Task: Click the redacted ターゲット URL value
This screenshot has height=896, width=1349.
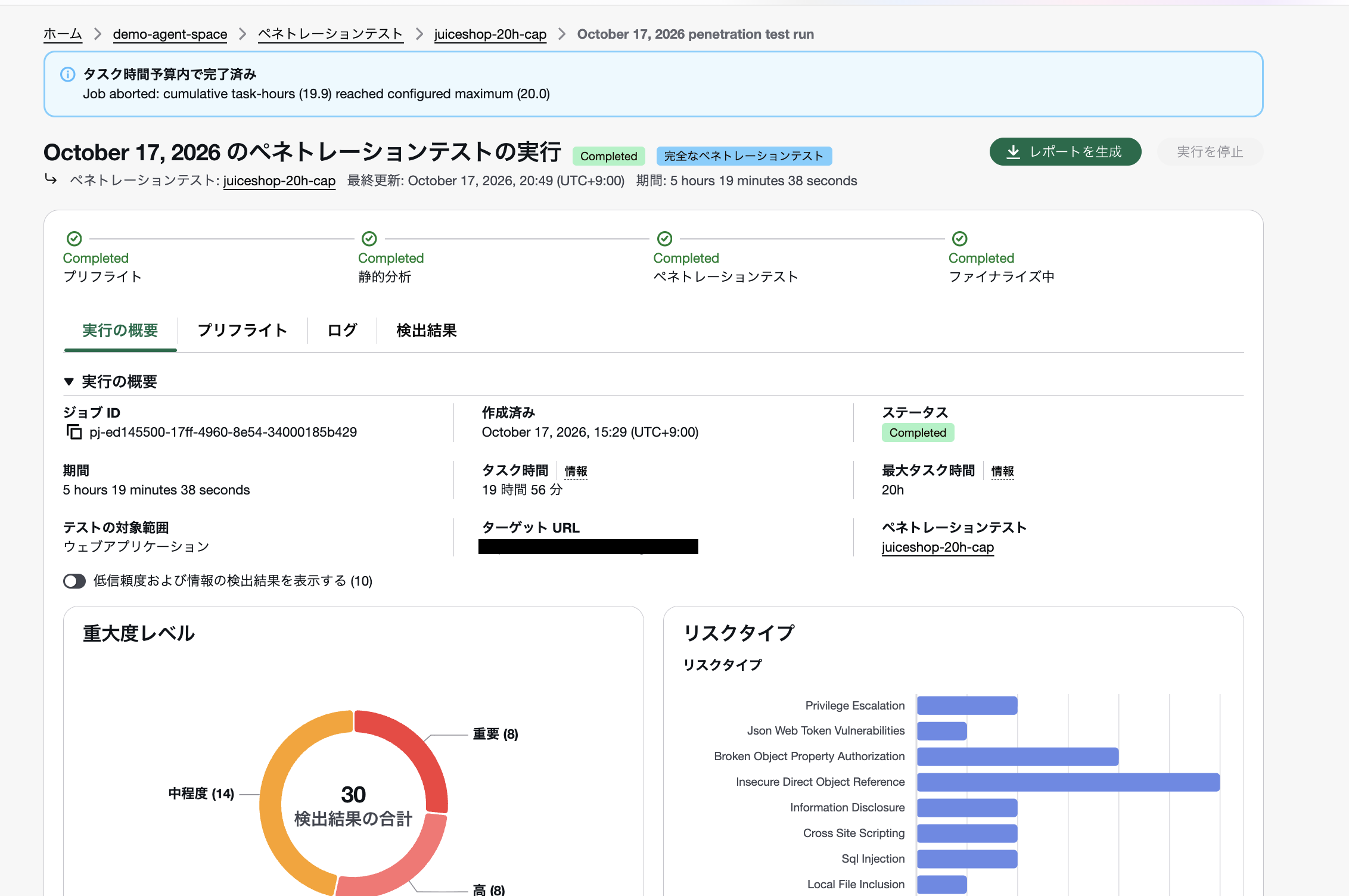Action: tap(588, 546)
